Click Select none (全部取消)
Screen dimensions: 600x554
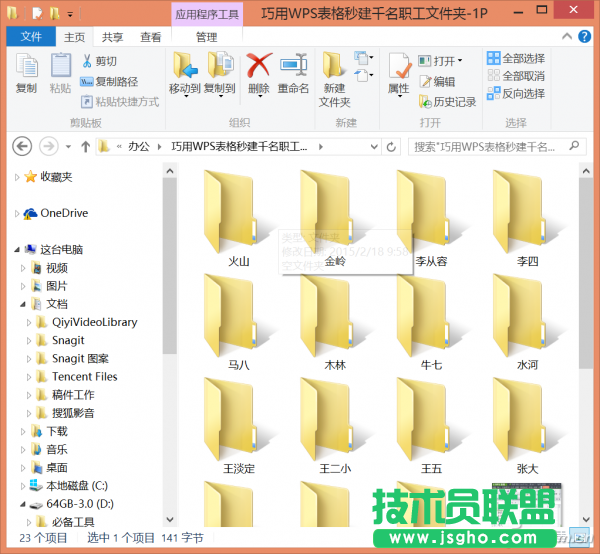pyautogui.click(x=516, y=76)
